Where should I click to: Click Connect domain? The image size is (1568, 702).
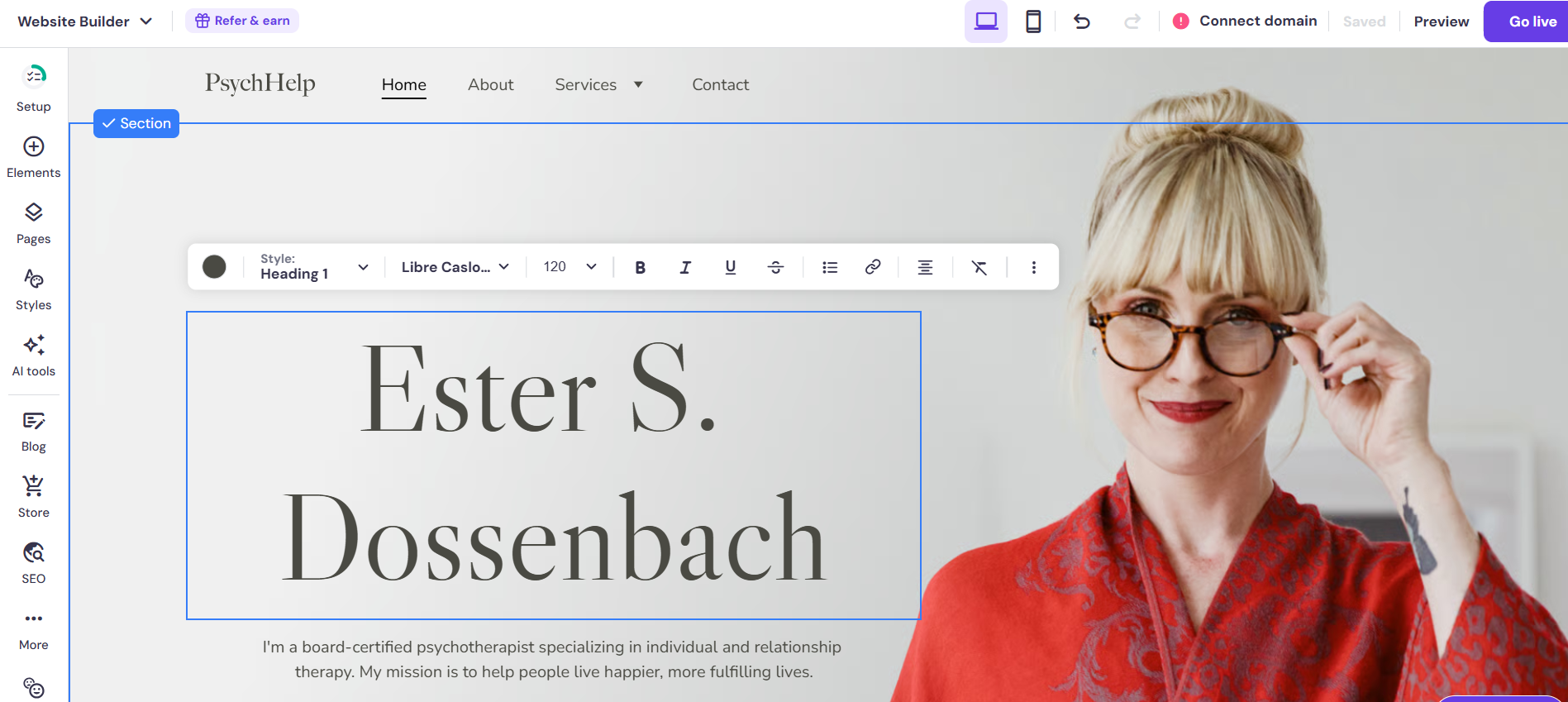1258,21
